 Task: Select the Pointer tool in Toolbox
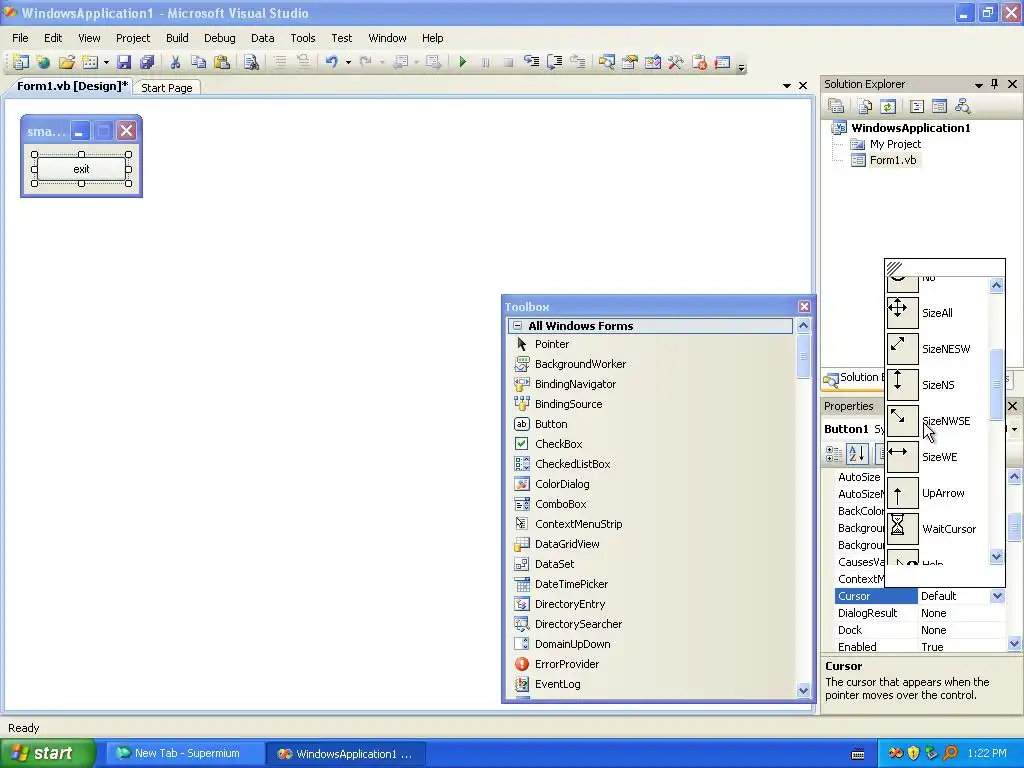551,344
